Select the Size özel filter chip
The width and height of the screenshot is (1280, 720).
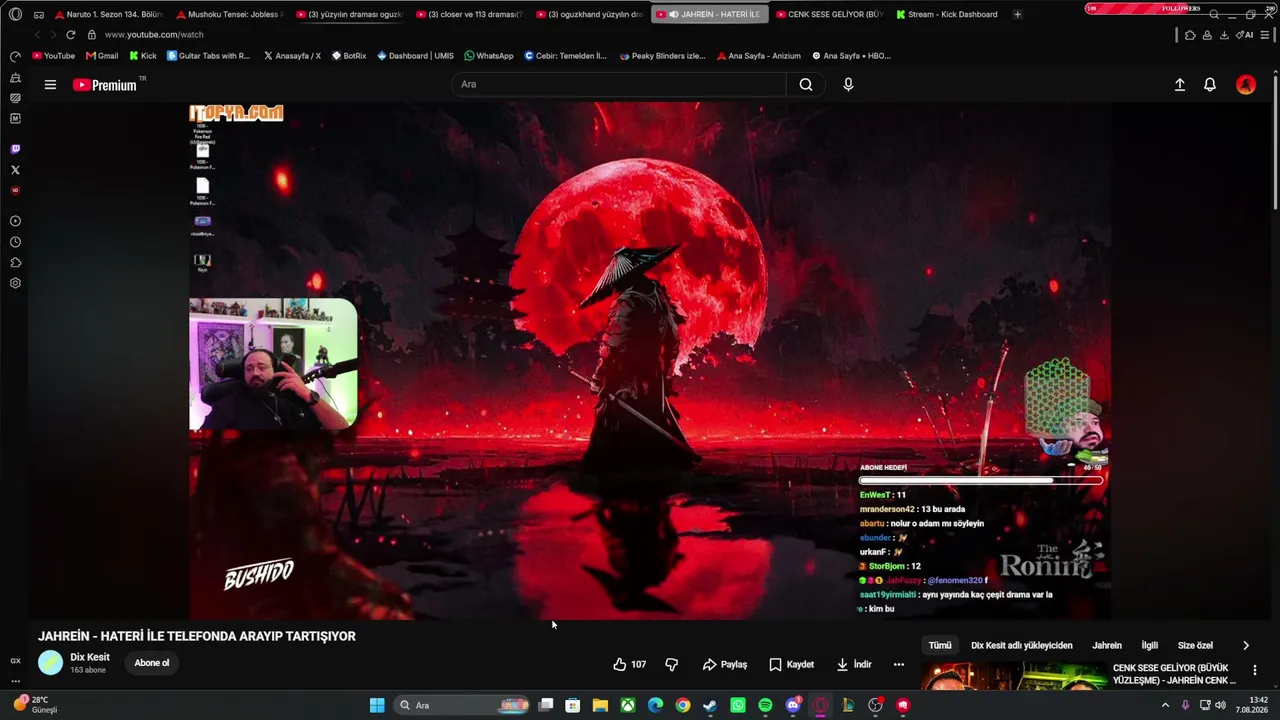click(1195, 645)
